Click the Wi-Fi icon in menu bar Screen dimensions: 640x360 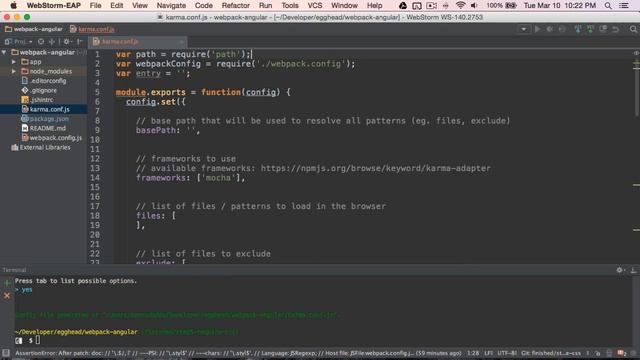[x=460, y=5]
